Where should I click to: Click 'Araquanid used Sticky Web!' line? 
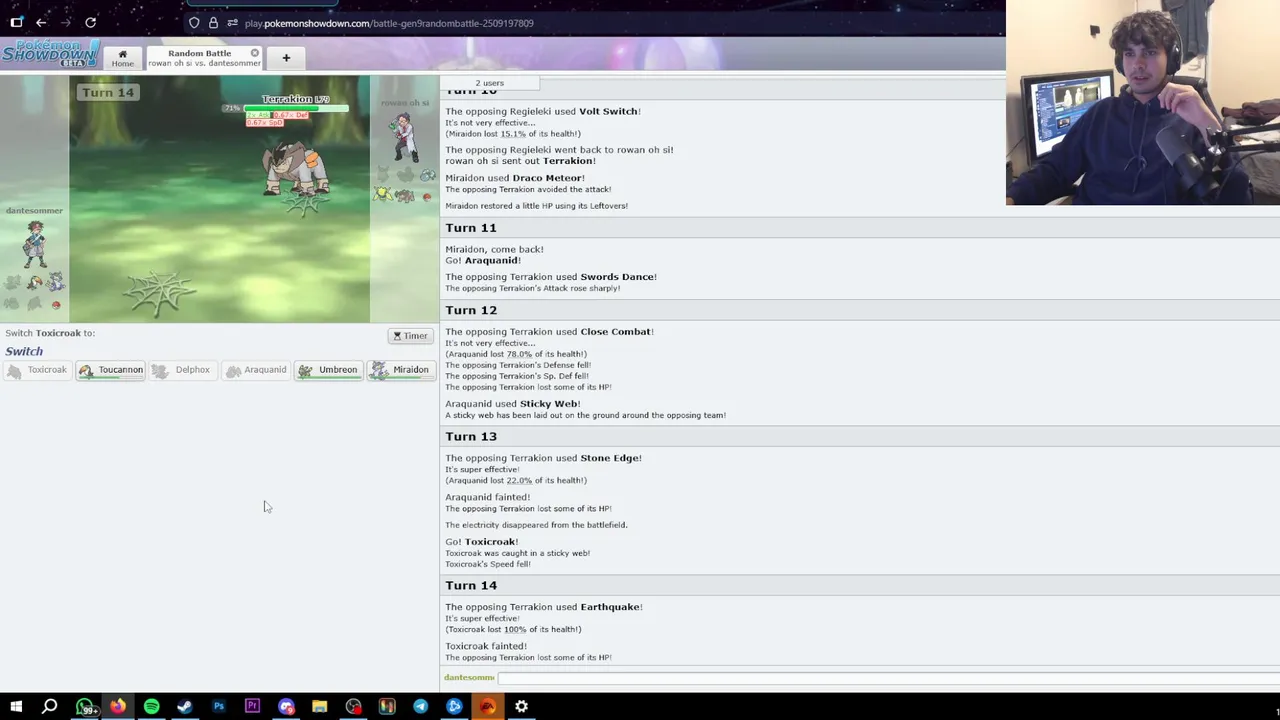[513, 404]
